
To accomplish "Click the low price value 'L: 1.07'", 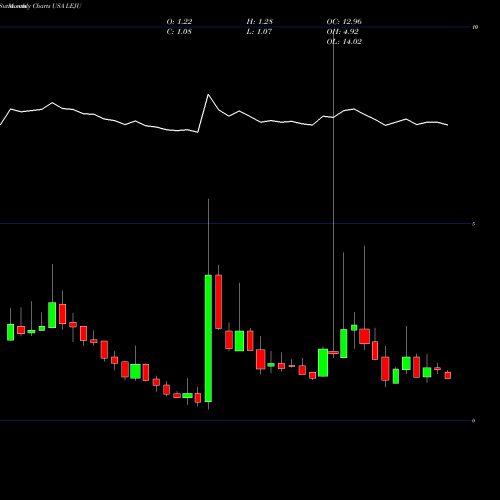I will click(259, 32).
